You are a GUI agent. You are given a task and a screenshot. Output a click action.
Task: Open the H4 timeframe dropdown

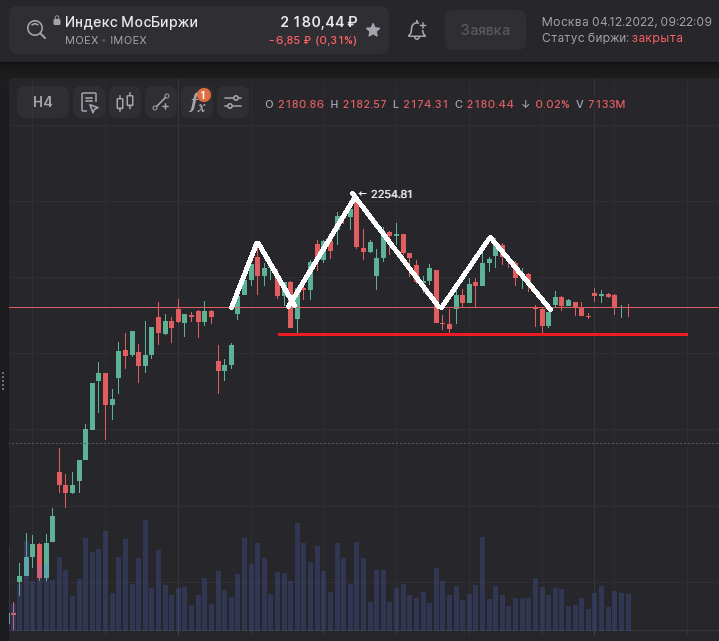click(x=43, y=102)
